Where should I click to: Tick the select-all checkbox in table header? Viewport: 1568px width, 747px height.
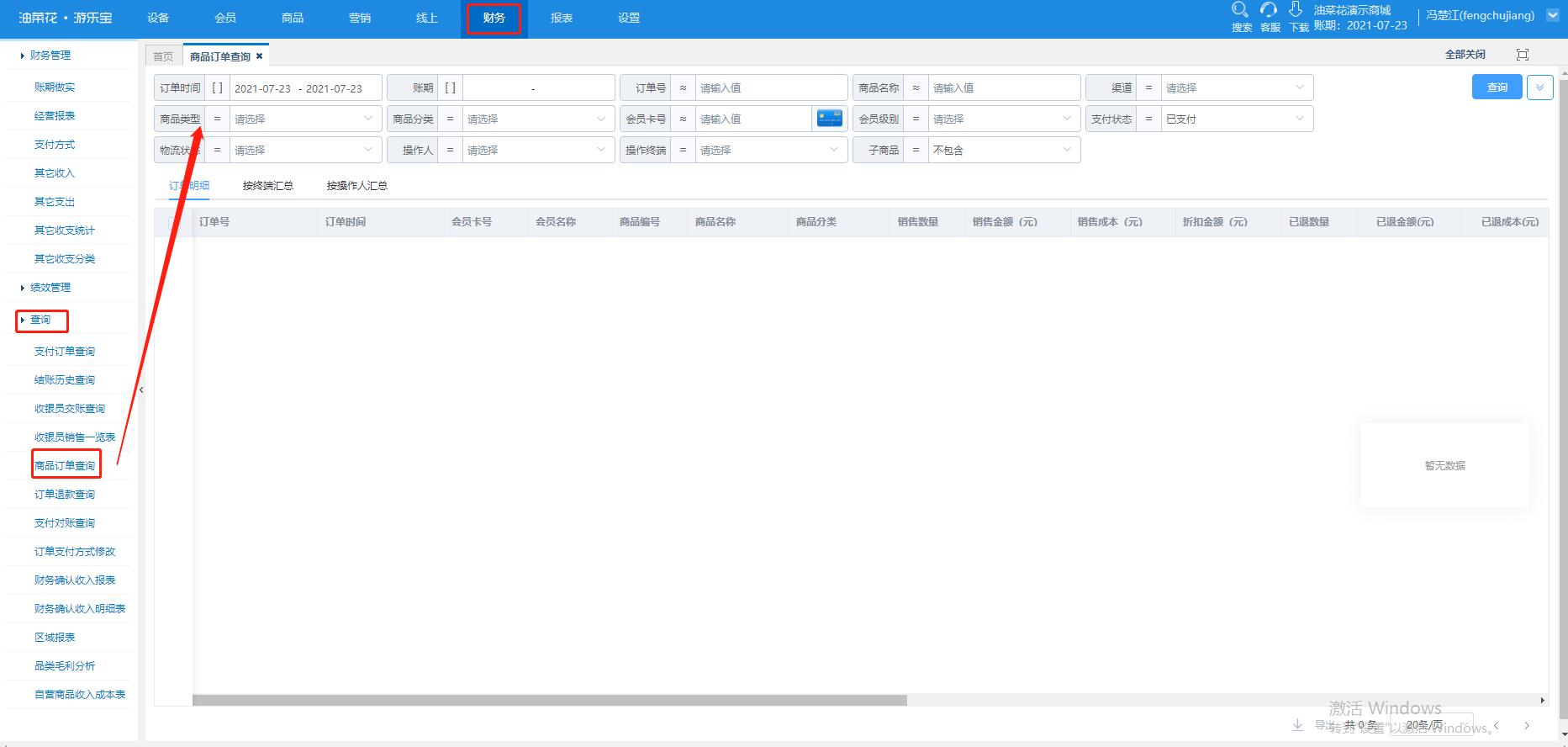pyautogui.click(x=174, y=222)
